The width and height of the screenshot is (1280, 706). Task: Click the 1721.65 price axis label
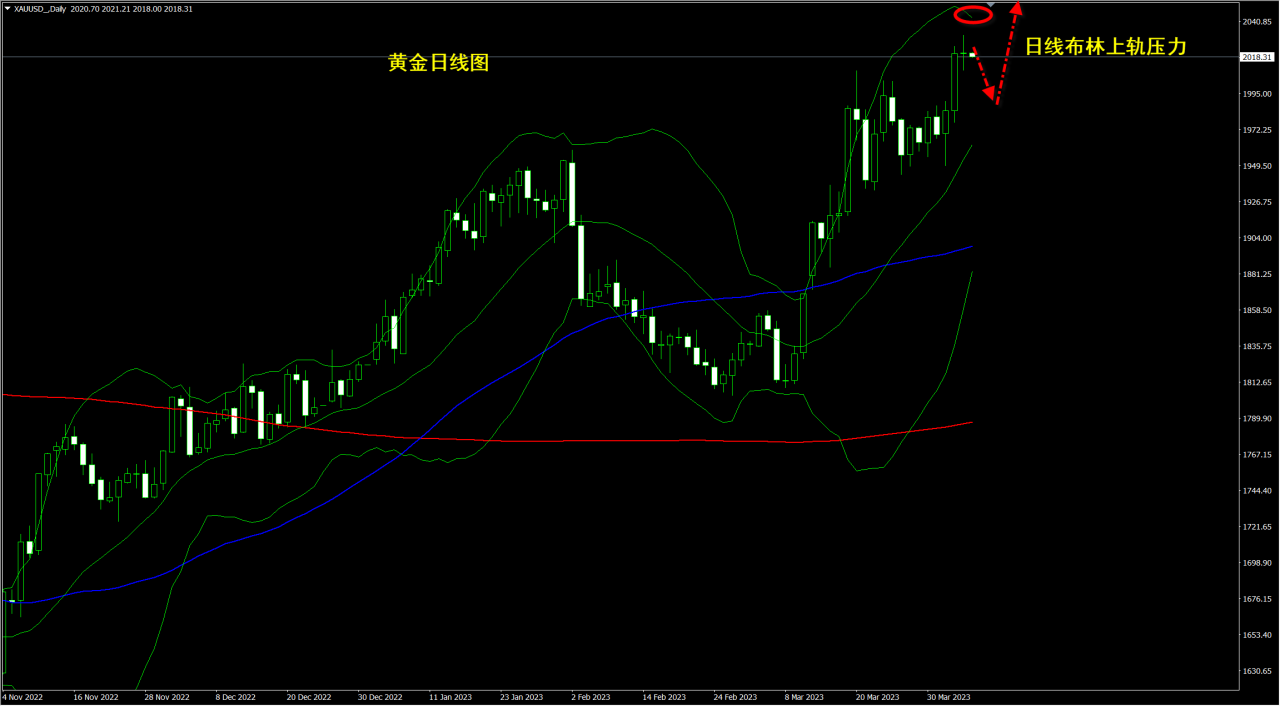(x=1256, y=526)
